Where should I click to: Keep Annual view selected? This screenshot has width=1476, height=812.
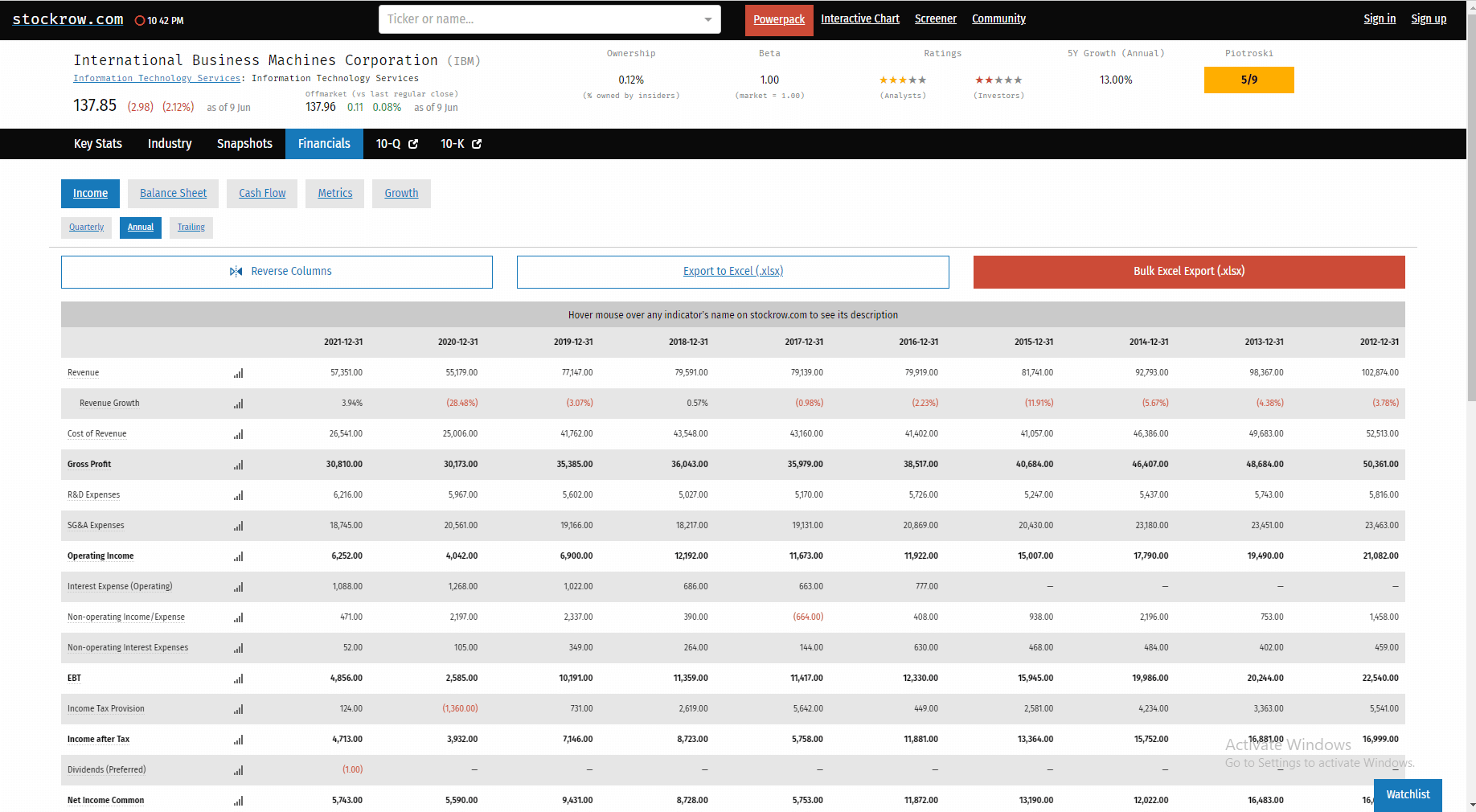[x=140, y=228]
